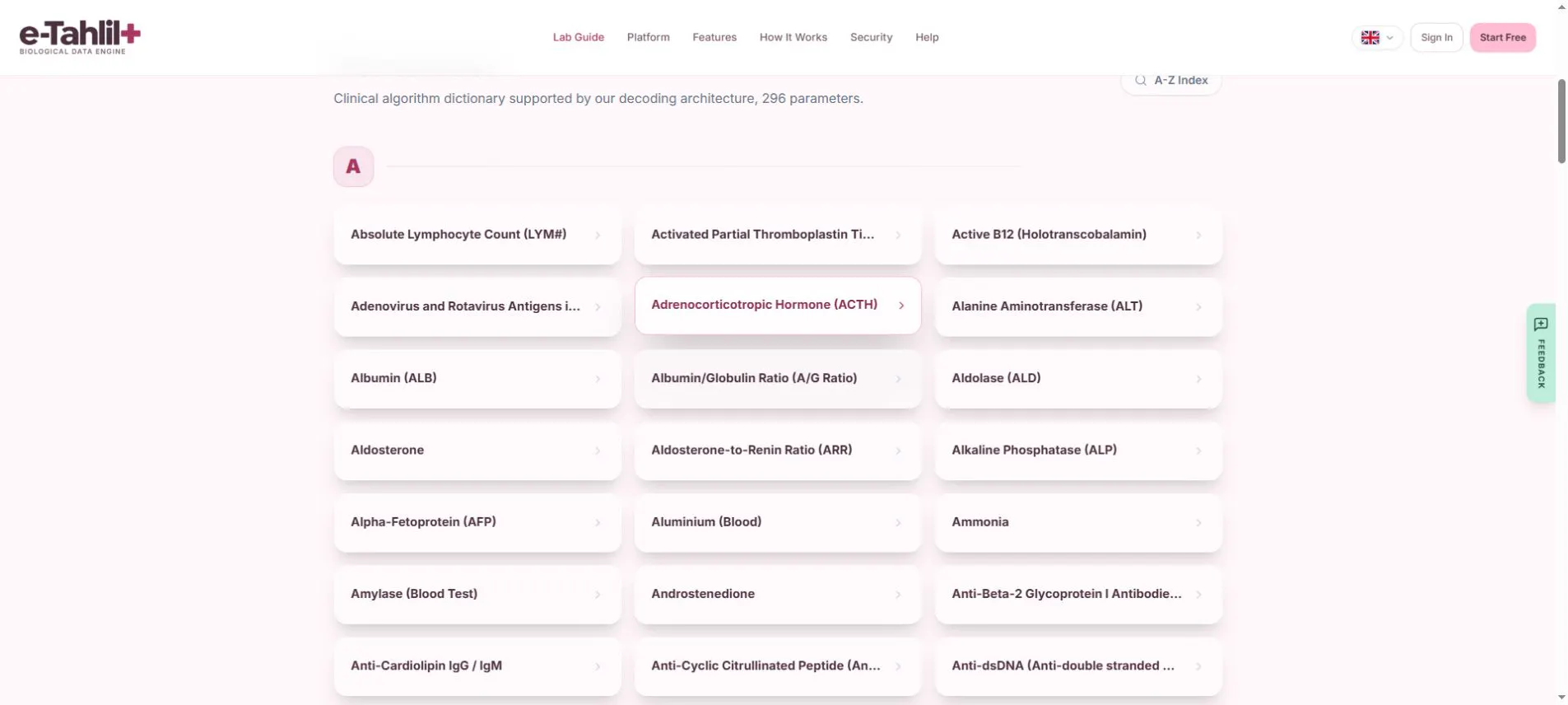The width and height of the screenshot is (1568, 705).
Task: Open language dropdown chevron
Action: [1389, 38]
